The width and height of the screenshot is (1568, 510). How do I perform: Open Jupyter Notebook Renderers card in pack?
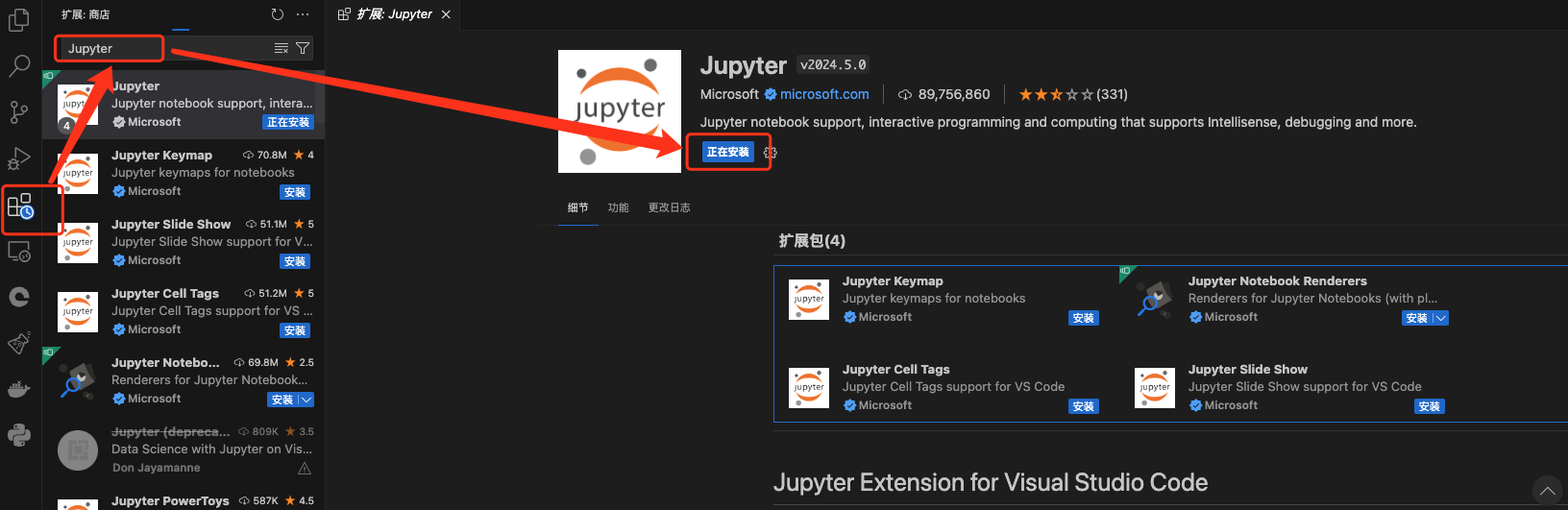pyautogui.click(x=1292, y=299)
